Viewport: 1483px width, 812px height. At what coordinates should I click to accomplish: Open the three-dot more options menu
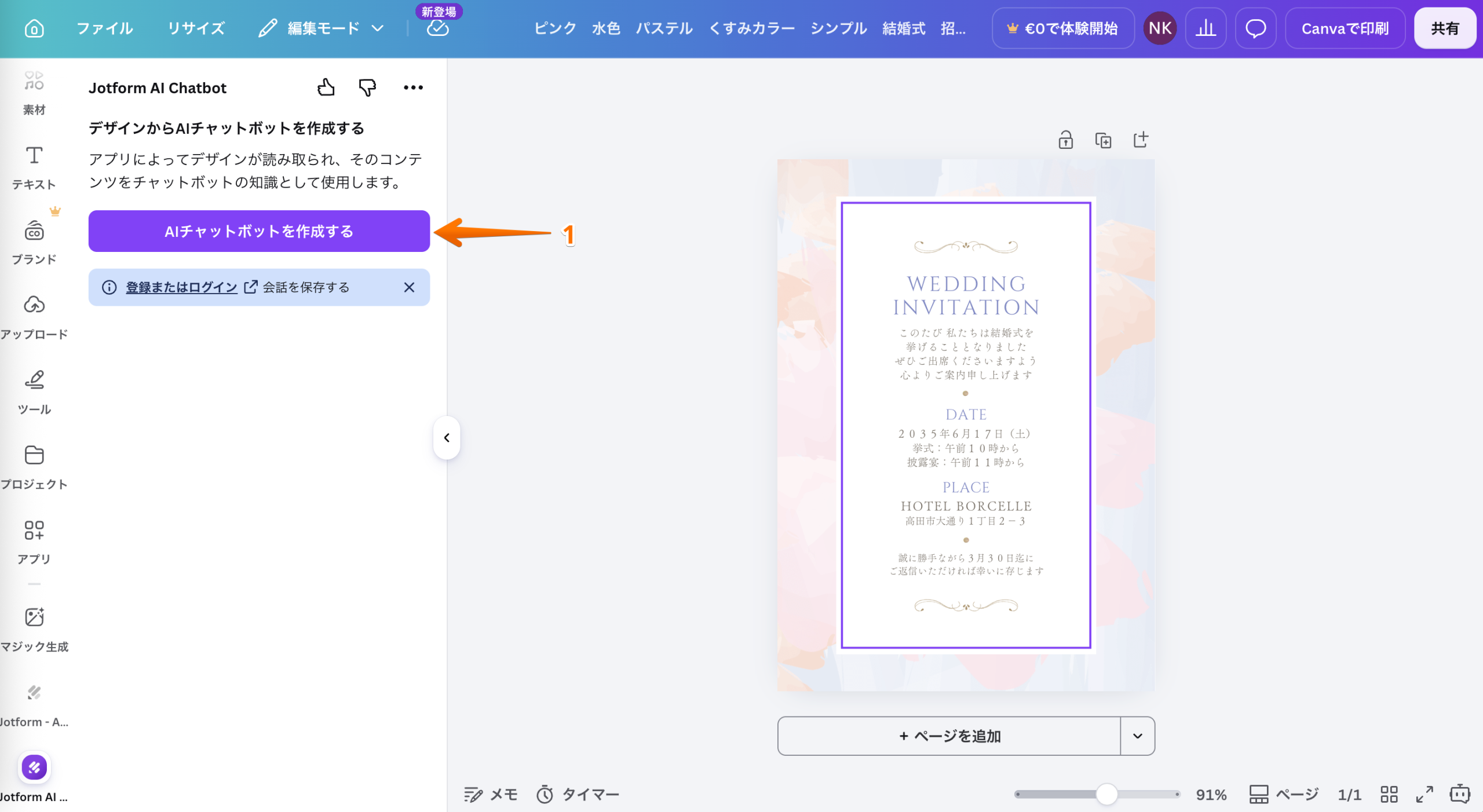[x=413, y=87]
